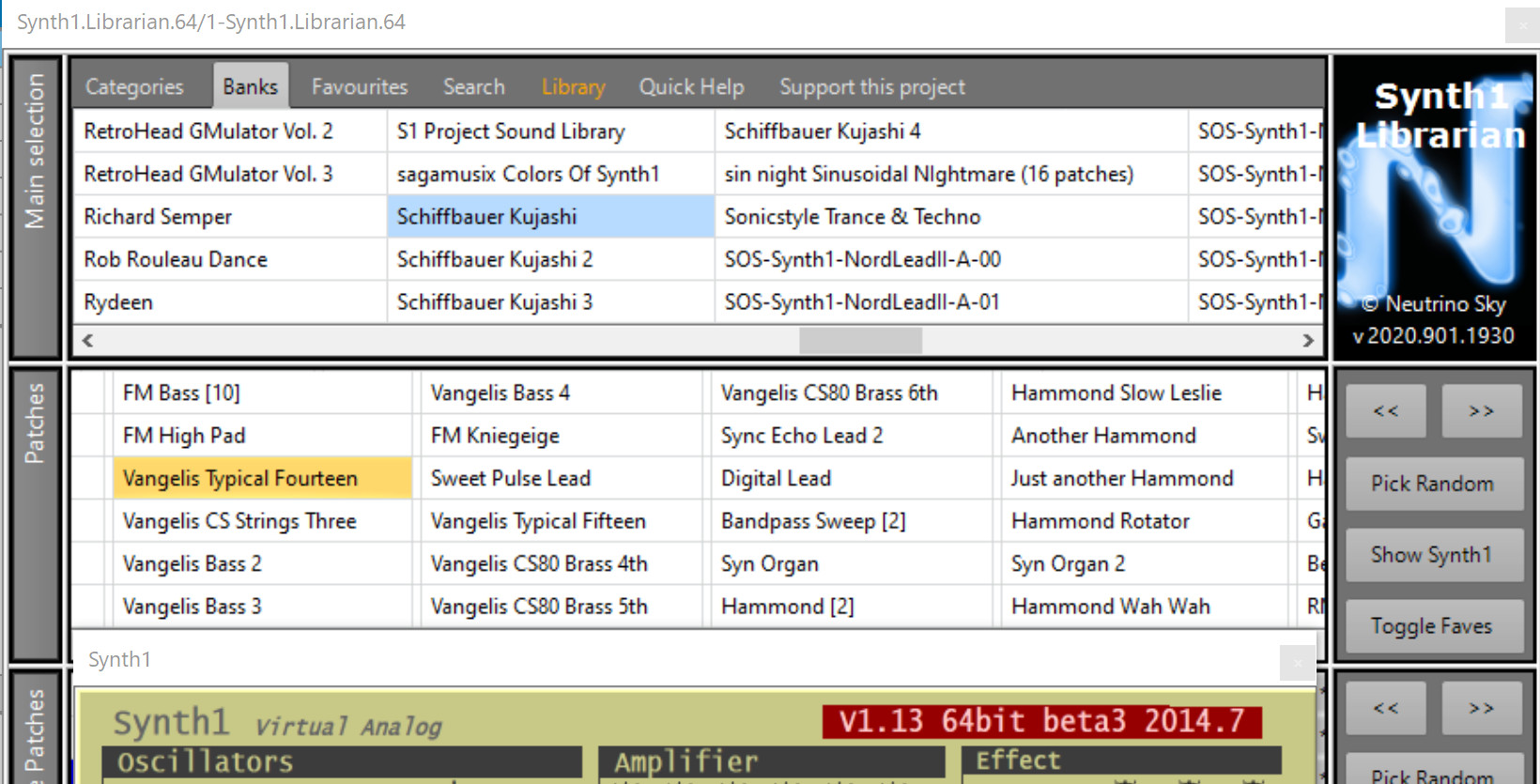Load the FM Kniegeige patch

561,437
